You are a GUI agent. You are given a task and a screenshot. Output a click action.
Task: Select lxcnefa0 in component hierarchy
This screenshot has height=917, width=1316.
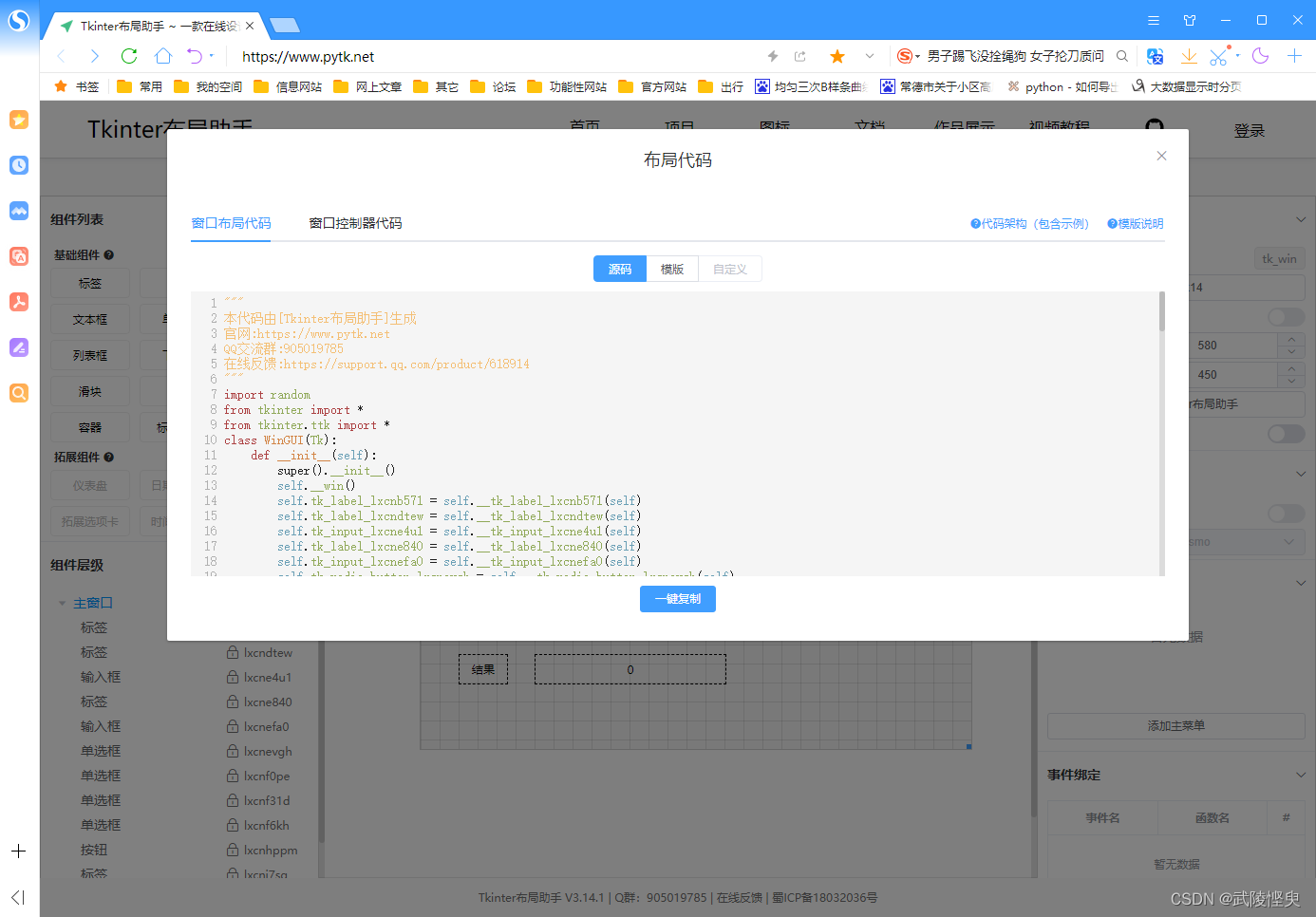click(266, 727)
